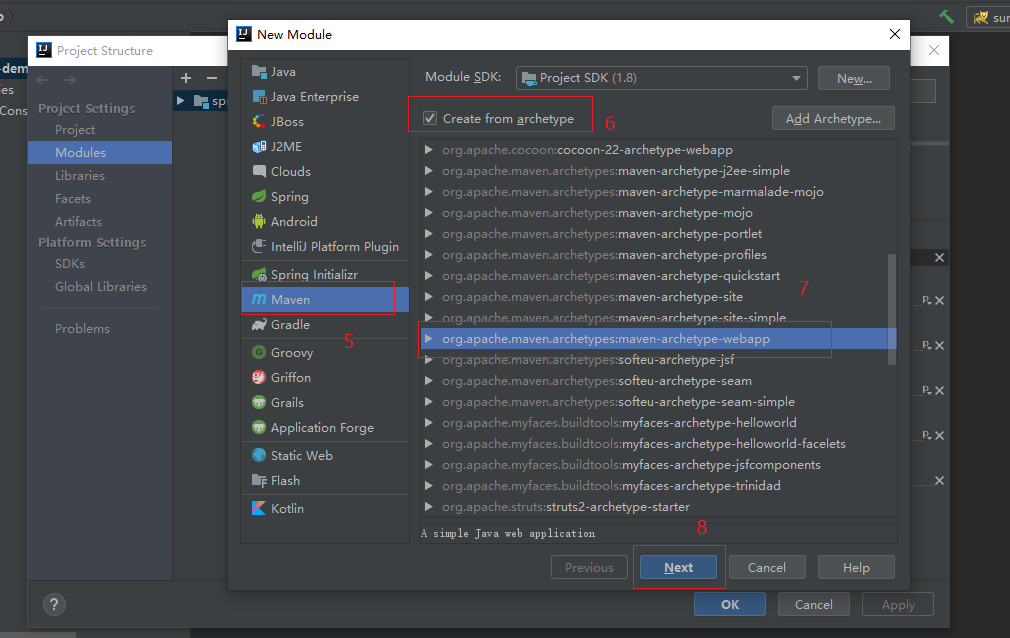The width and height of the screenshot is (1010, 638).
Task: Select the Groovy module icon
Action: (x=259, y=353)
